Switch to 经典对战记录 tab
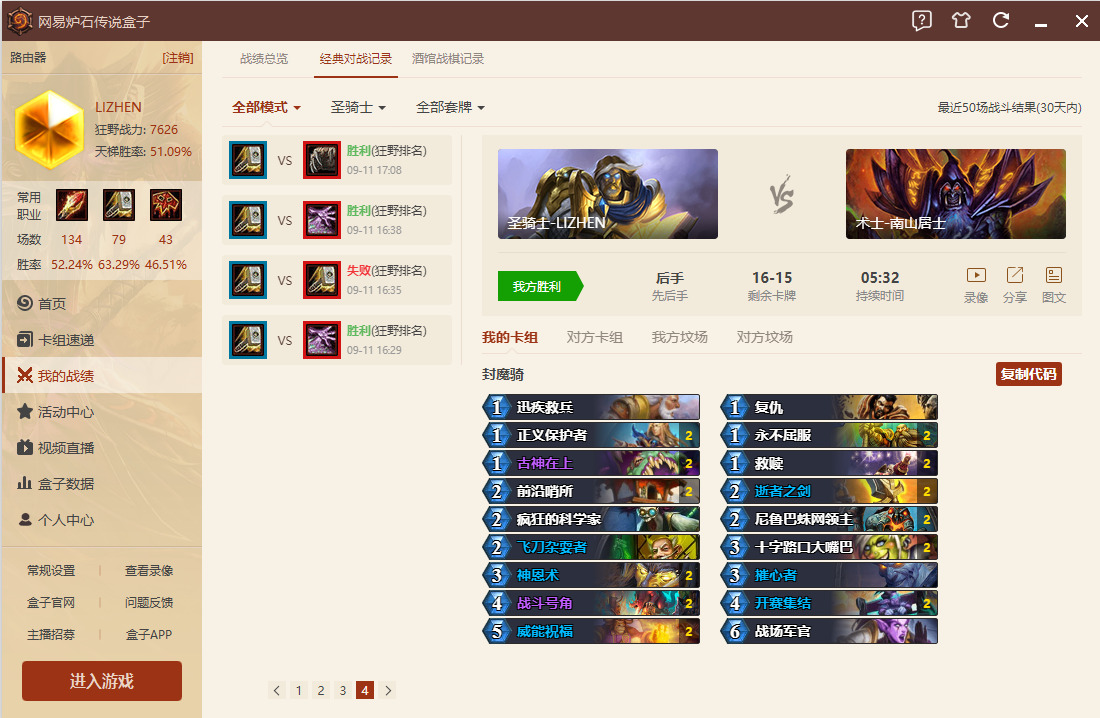 tap(356, 59)
